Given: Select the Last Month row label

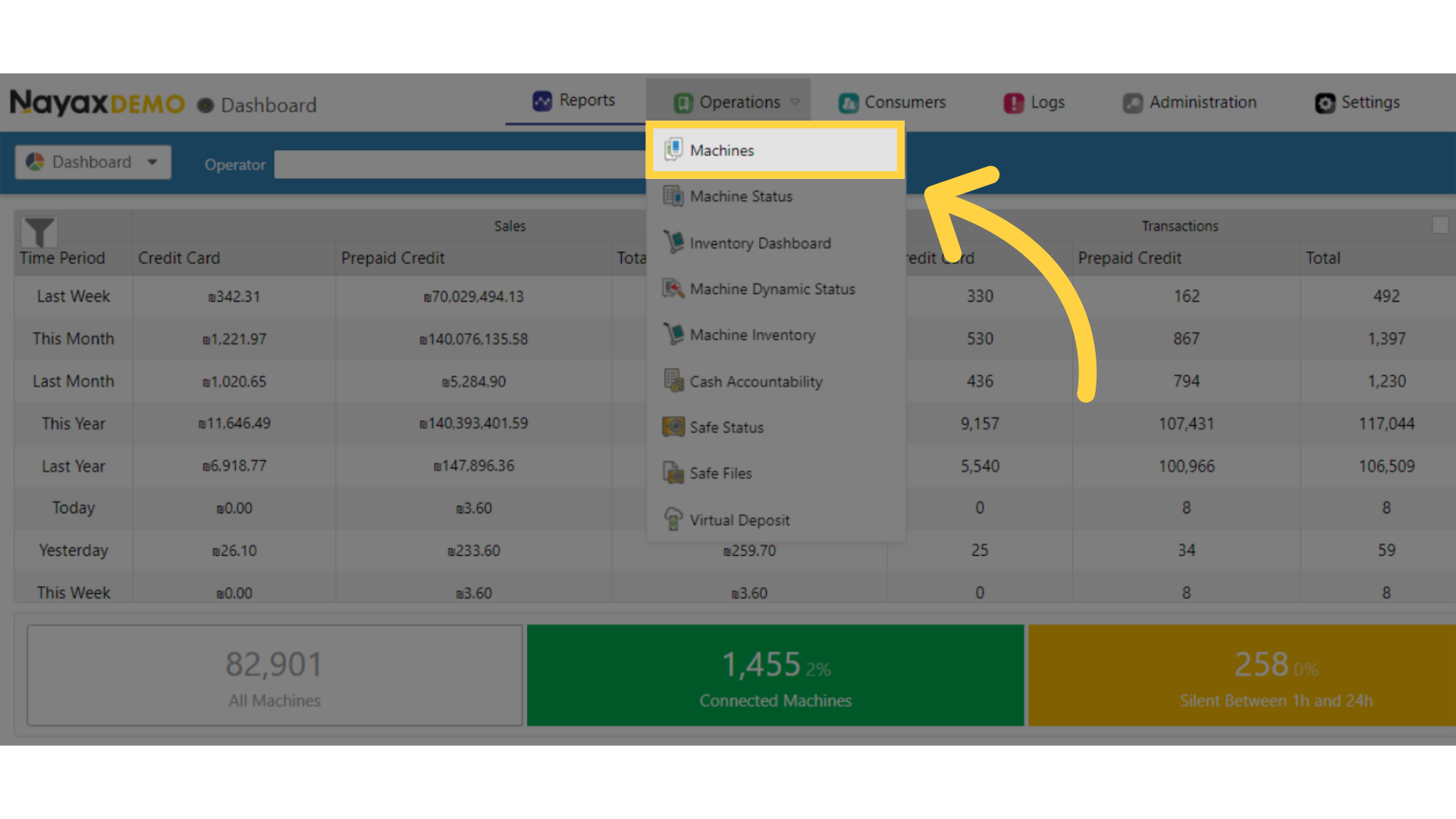Looking at the screenshot, I should 74,381.
